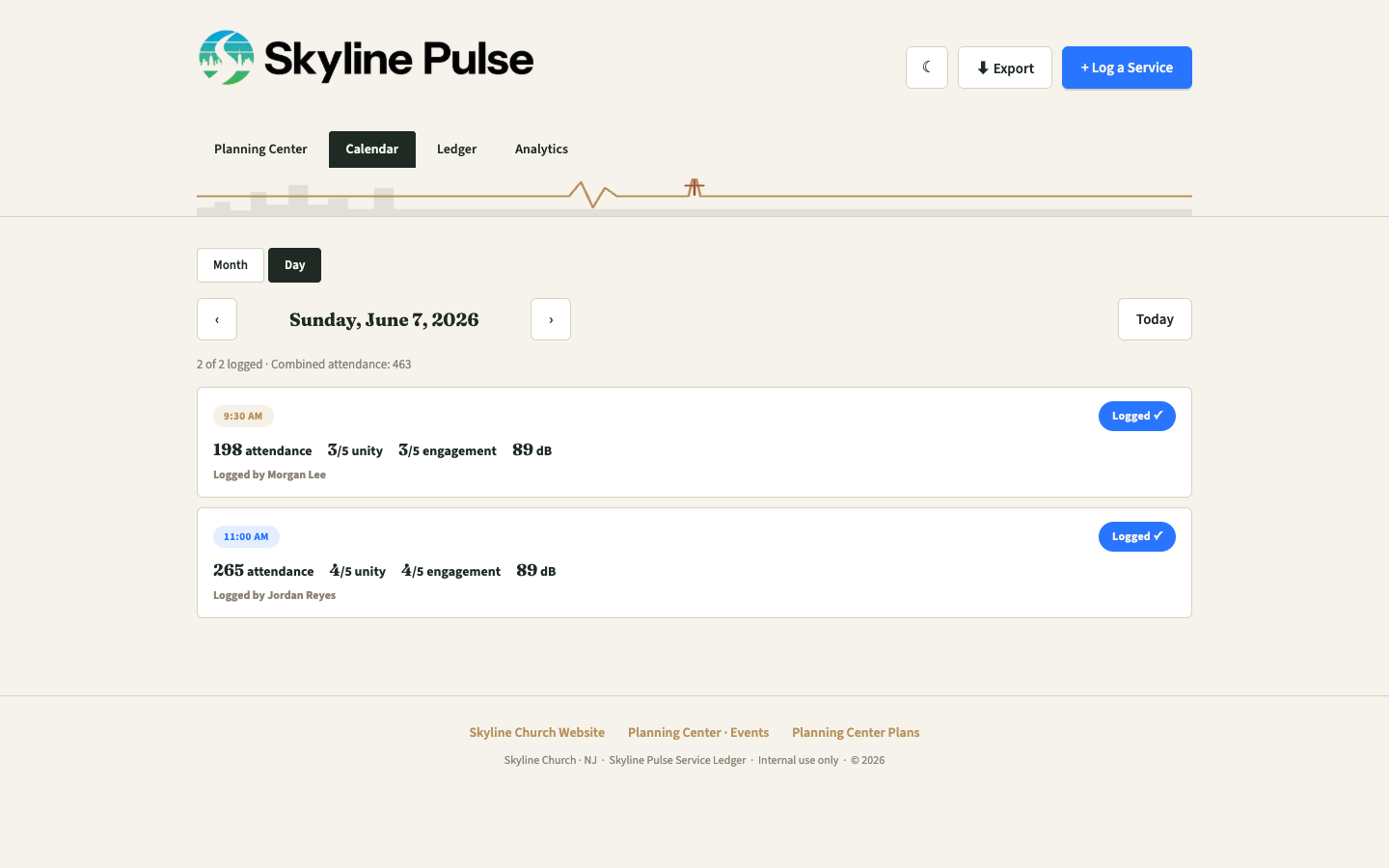This screenshot has height=868, width=1389.
Task: Click the Logged by Jordan Reyes text
Action: click(275, 595)
